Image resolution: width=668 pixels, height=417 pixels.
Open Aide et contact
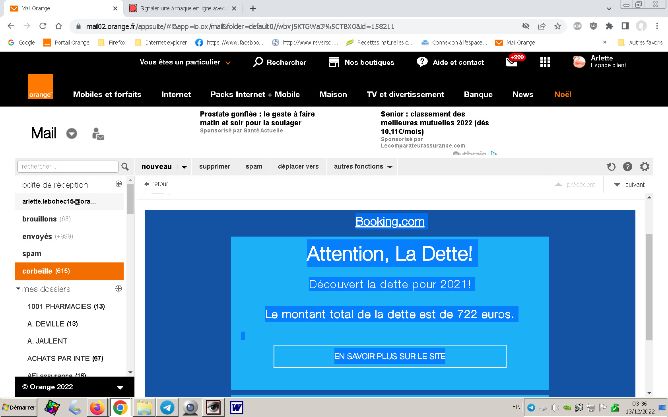(x=450, y=62)
